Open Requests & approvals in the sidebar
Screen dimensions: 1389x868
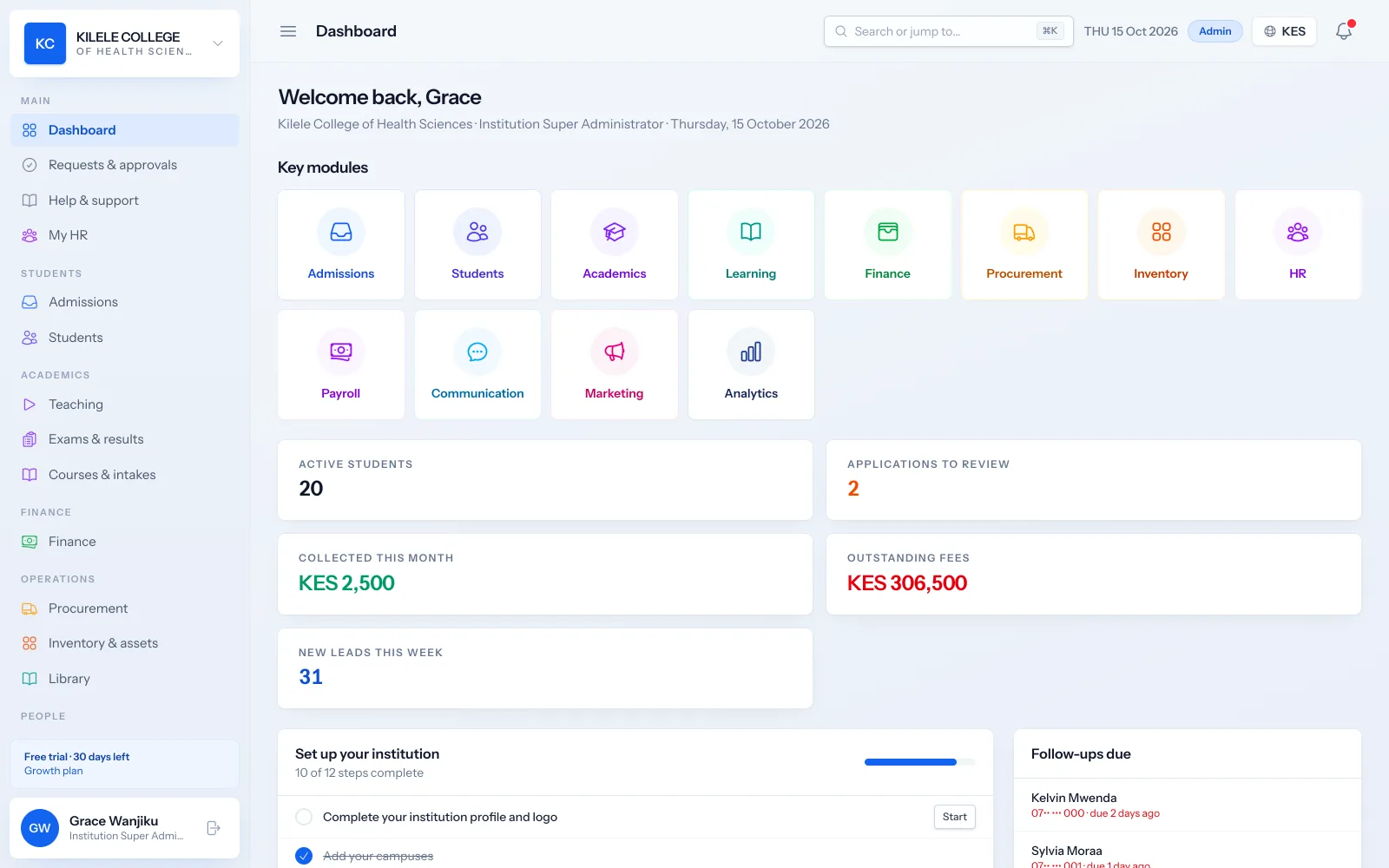(x=124, y=165)
